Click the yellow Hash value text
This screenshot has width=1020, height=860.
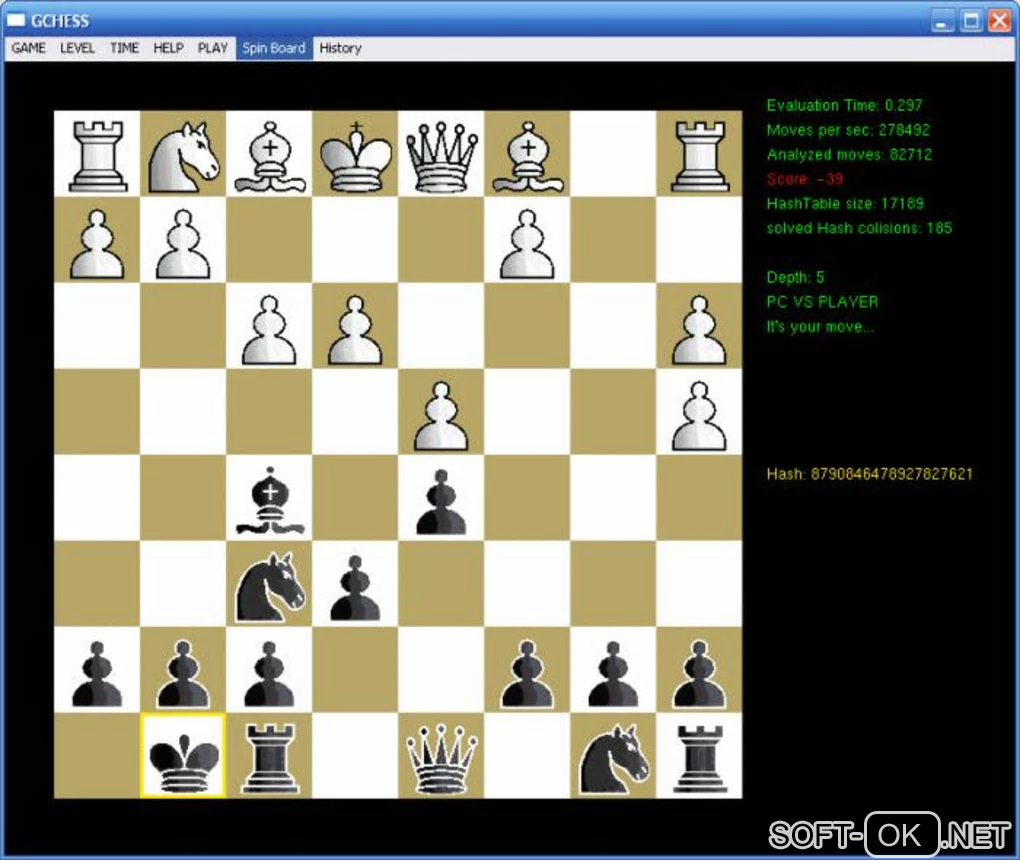point(870,474)
